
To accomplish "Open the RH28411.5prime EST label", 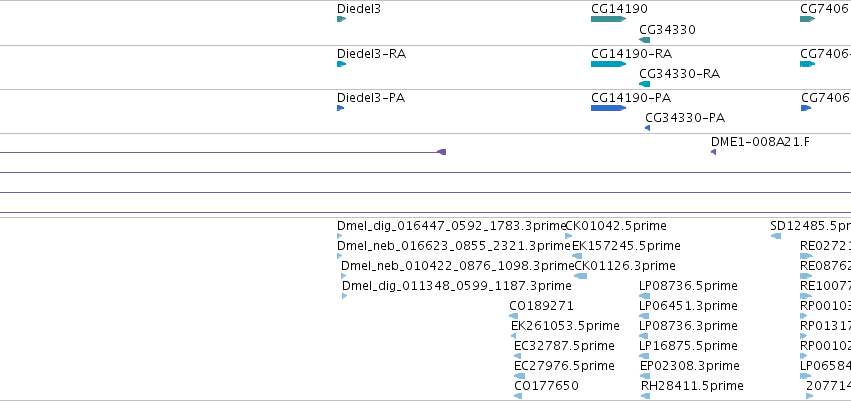I will pyautogui.click(x=692, y=386).
